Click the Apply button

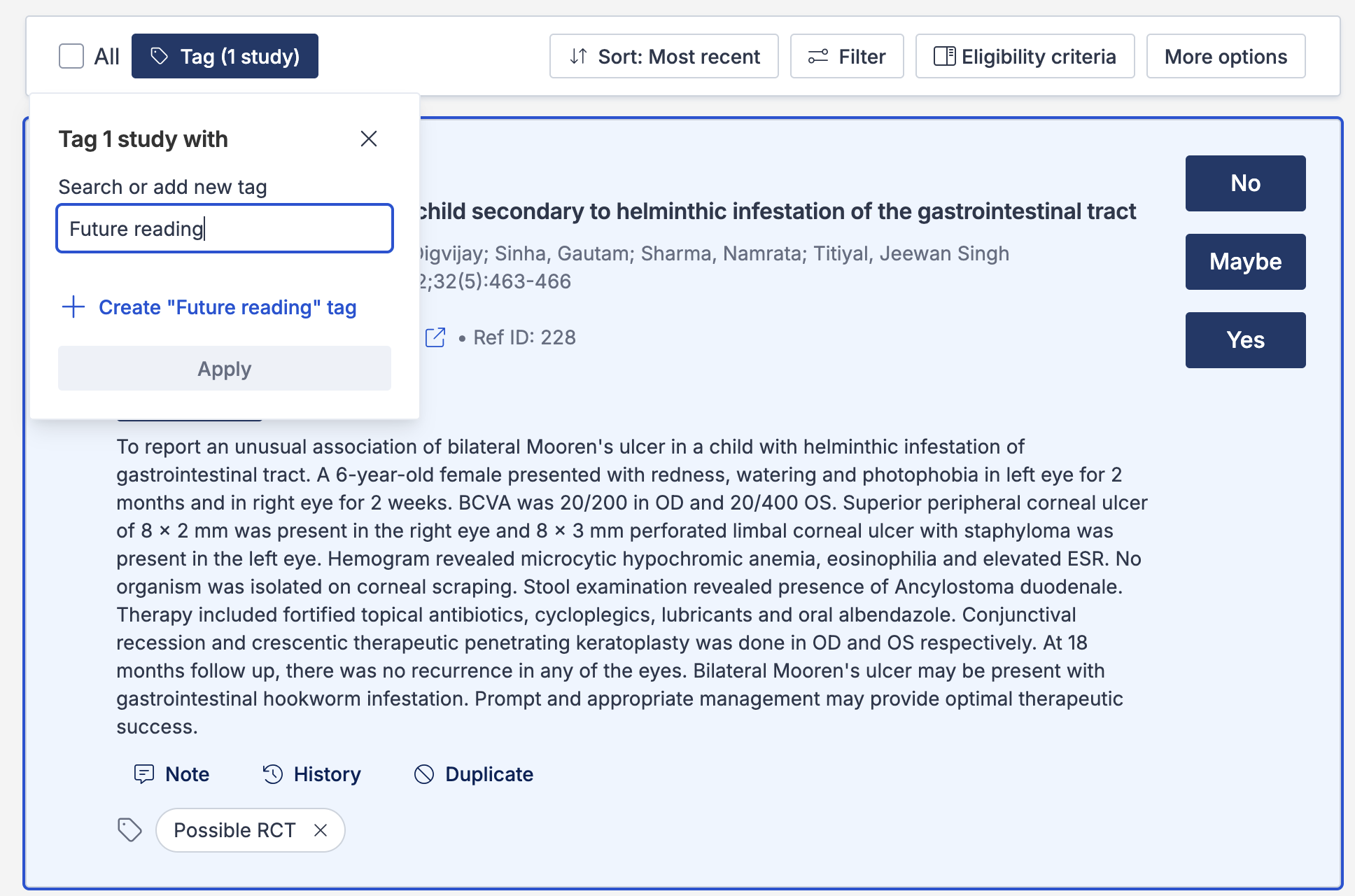pyautogui.click(x=225, y=368)
